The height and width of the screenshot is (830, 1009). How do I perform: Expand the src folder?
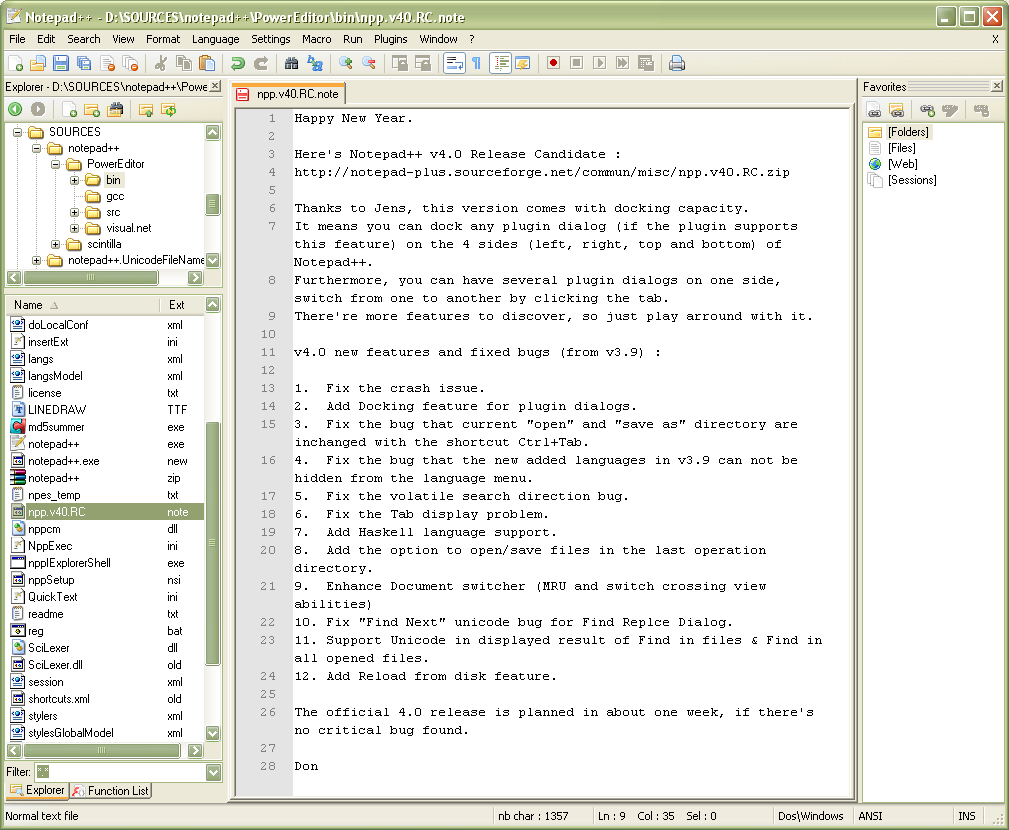pos(74,213)
